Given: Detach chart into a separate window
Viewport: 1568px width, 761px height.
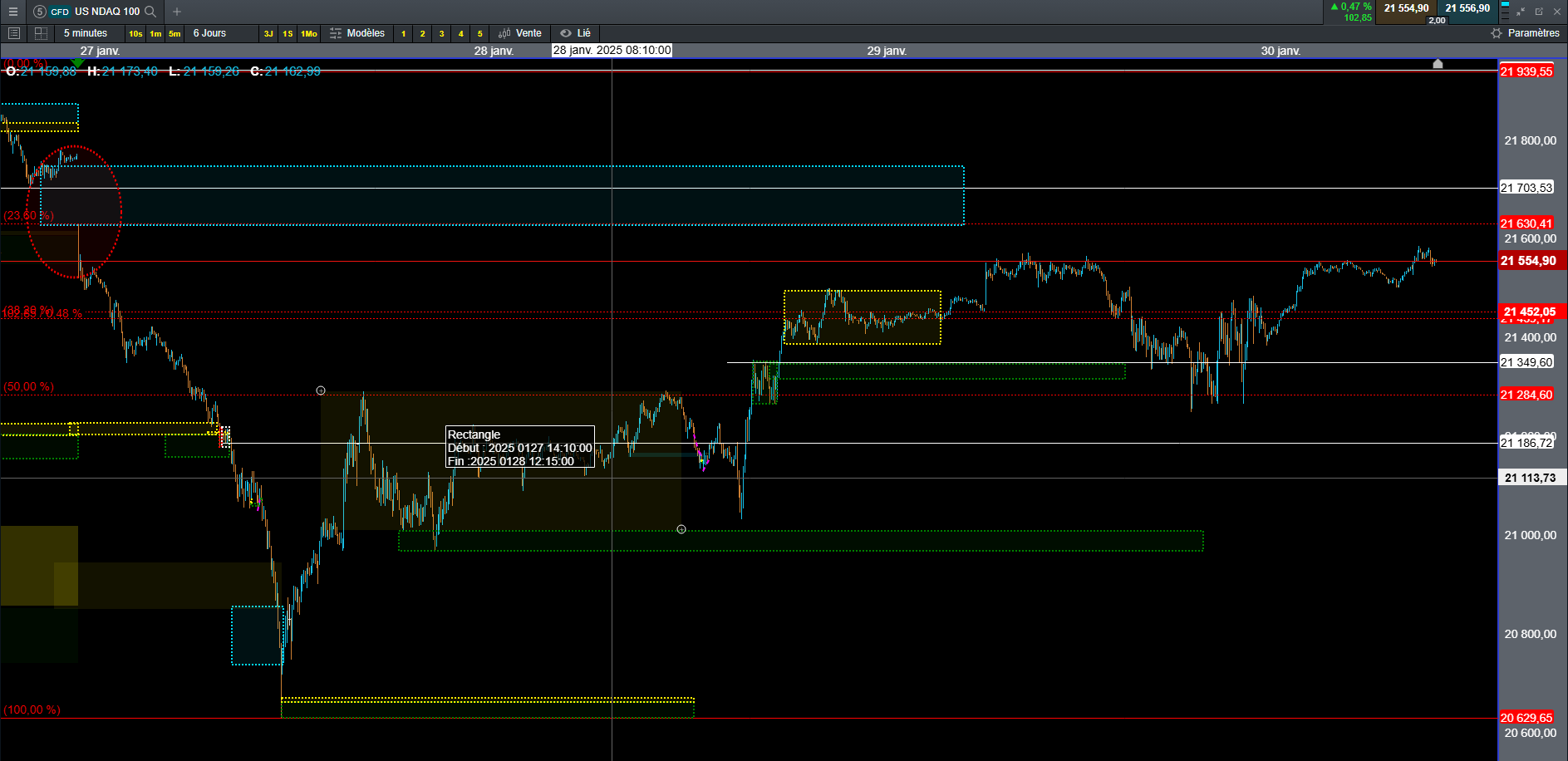Looking at the screenshot, I should pyautogui.click(x=1539, y=12).
